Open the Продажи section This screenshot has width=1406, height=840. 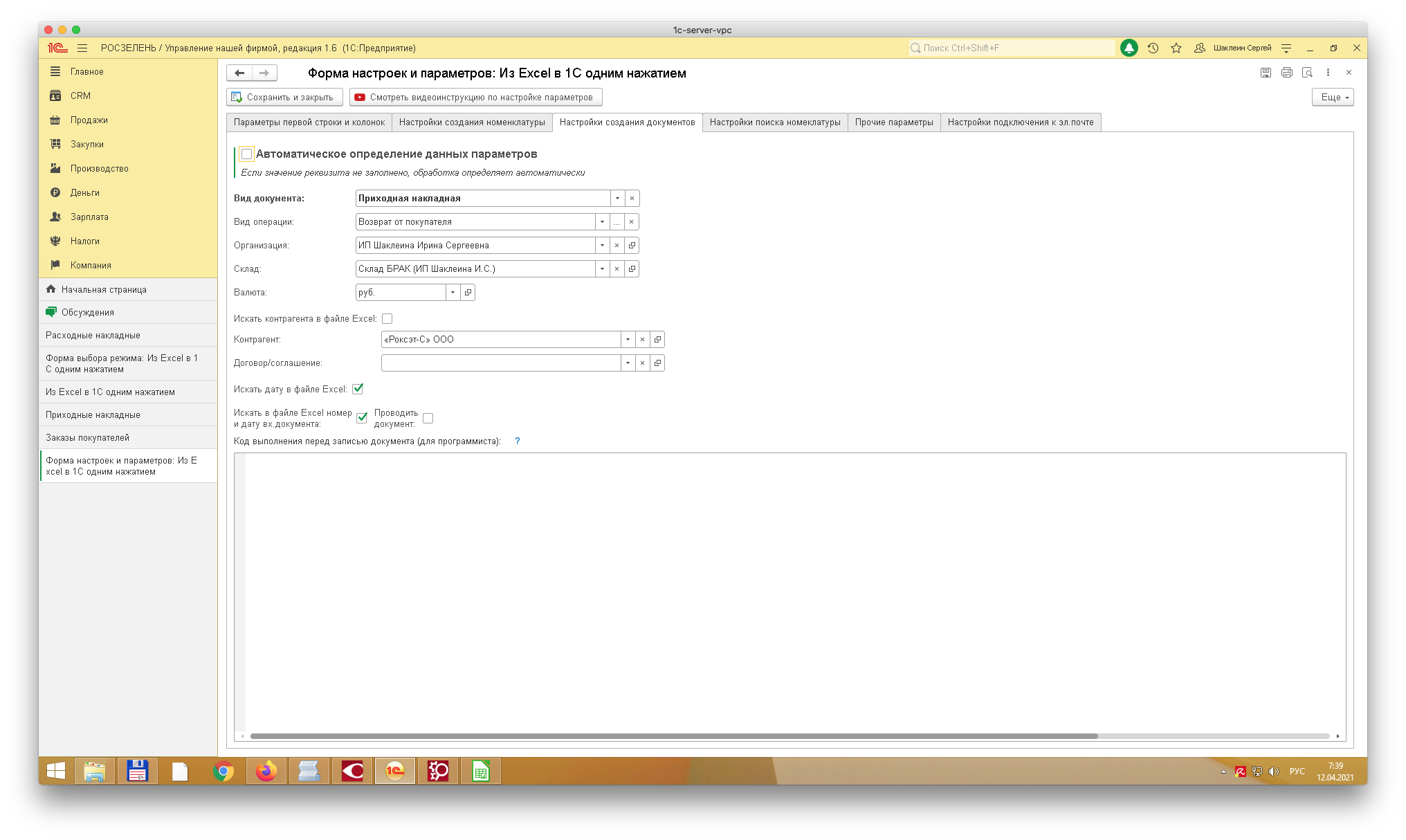pyautogui.click(x=89, y=120)
